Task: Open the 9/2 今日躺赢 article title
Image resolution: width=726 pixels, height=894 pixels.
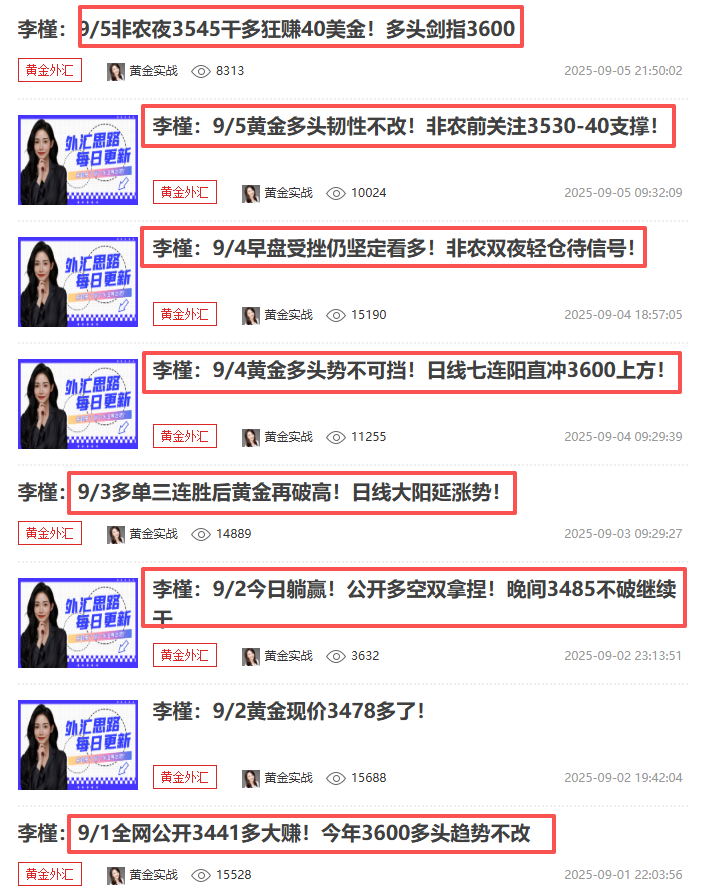Action: coord(415,601)
